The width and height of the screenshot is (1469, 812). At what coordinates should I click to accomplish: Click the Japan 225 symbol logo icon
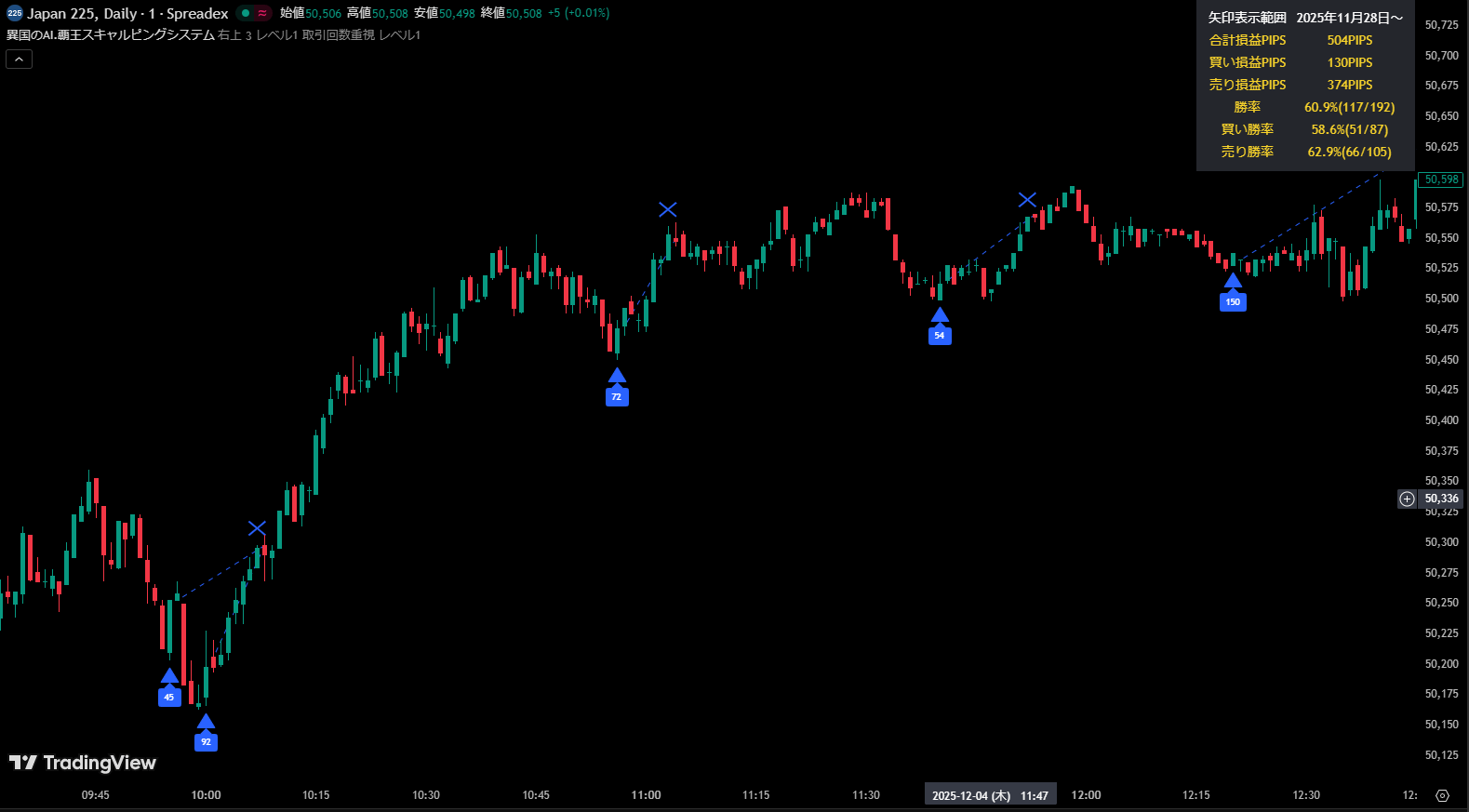click(15, 13)
